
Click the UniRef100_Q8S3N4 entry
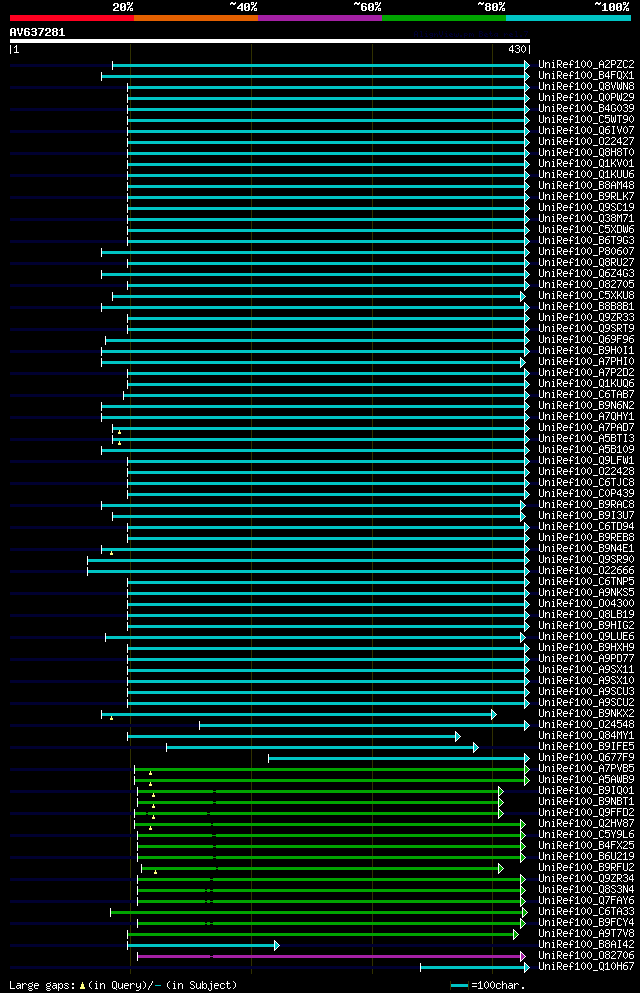pos(586,890)
